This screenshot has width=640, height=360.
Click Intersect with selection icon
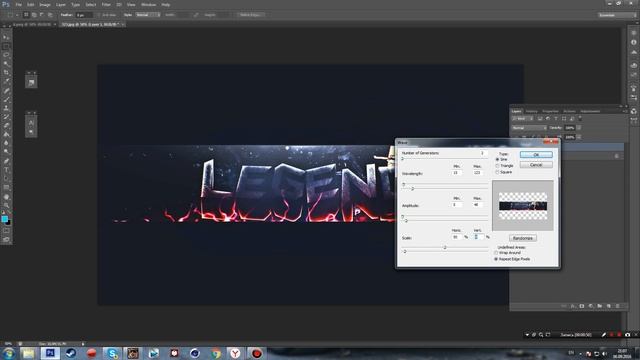(50, 15)
